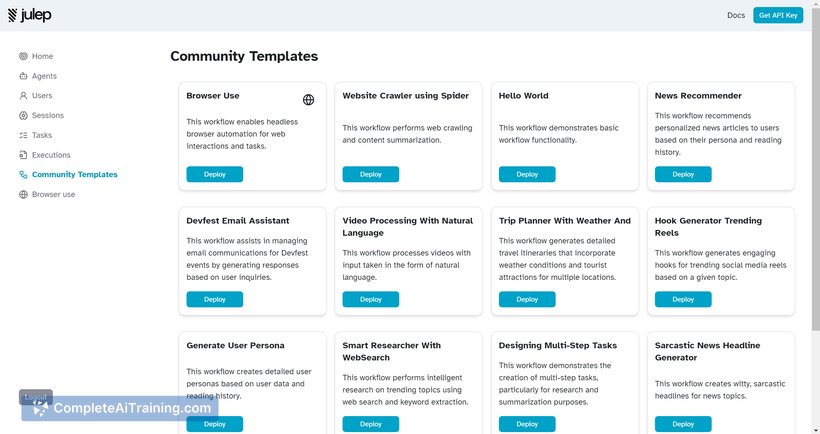This screenshot has width=820, height=434.
Task: Deploy the Sarcastic News Headline Generator template
Action: pos(683,424)
